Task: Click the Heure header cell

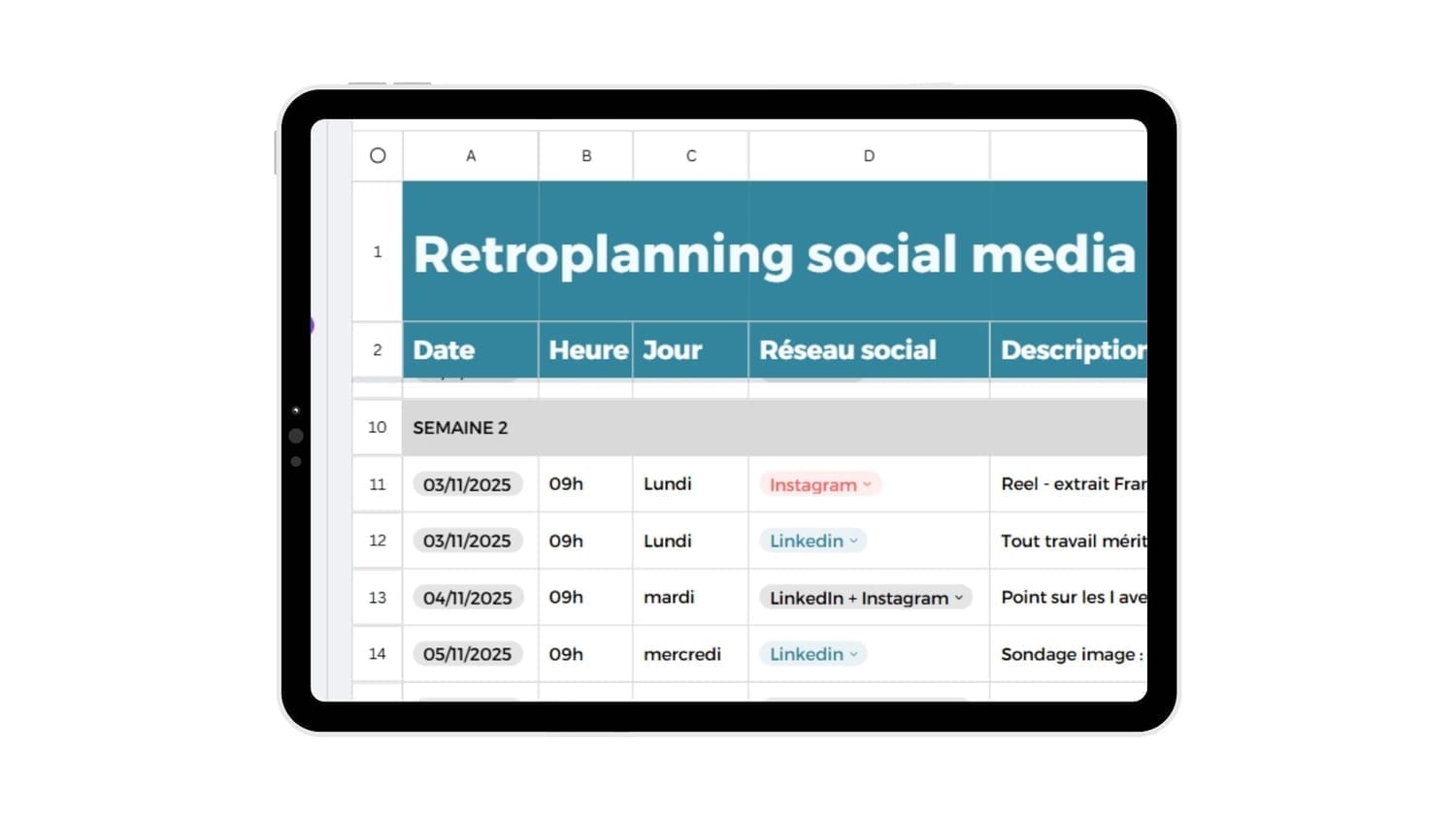Action: [x=587, y=350]
